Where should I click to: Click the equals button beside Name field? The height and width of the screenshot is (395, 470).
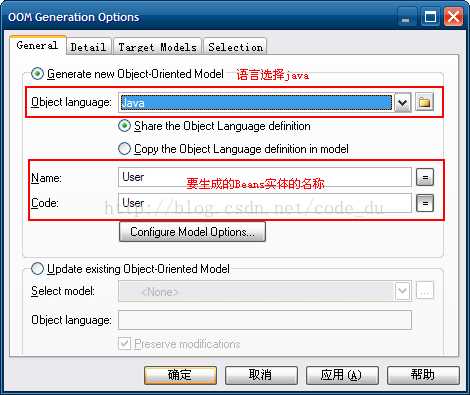(425, 177)
